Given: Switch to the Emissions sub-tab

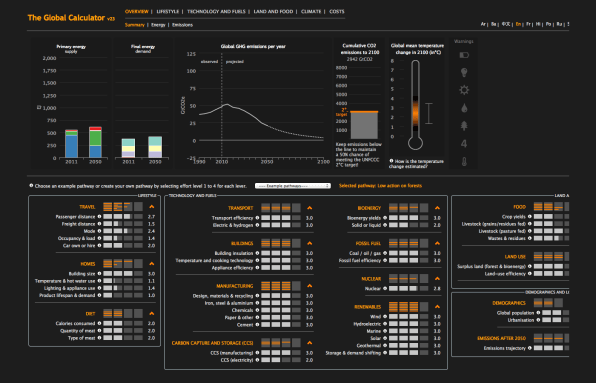Looking at the screenshot, I should click(x=182, y=25).
